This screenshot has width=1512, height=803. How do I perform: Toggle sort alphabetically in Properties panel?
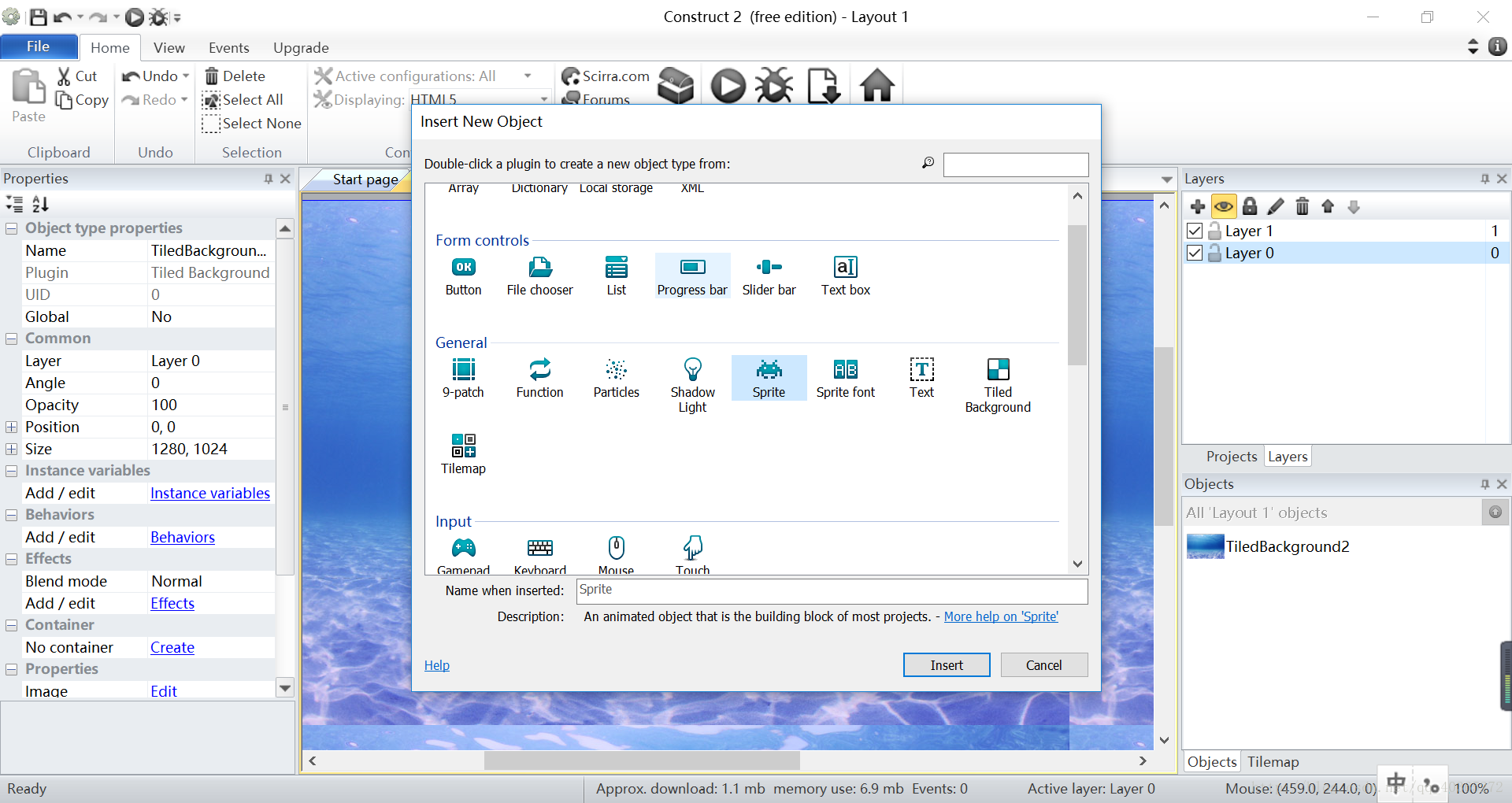tap(40, 205)
